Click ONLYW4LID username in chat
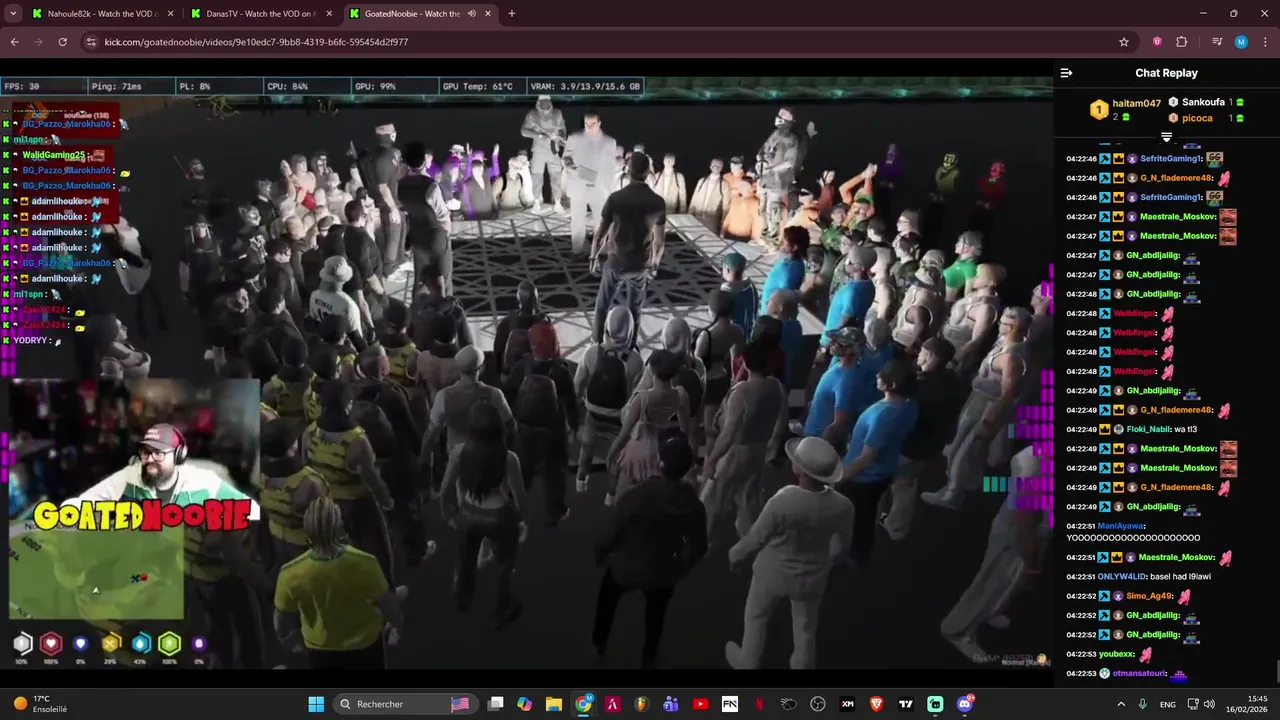Screen dimensions: 1280x720 pos(1122,577)
